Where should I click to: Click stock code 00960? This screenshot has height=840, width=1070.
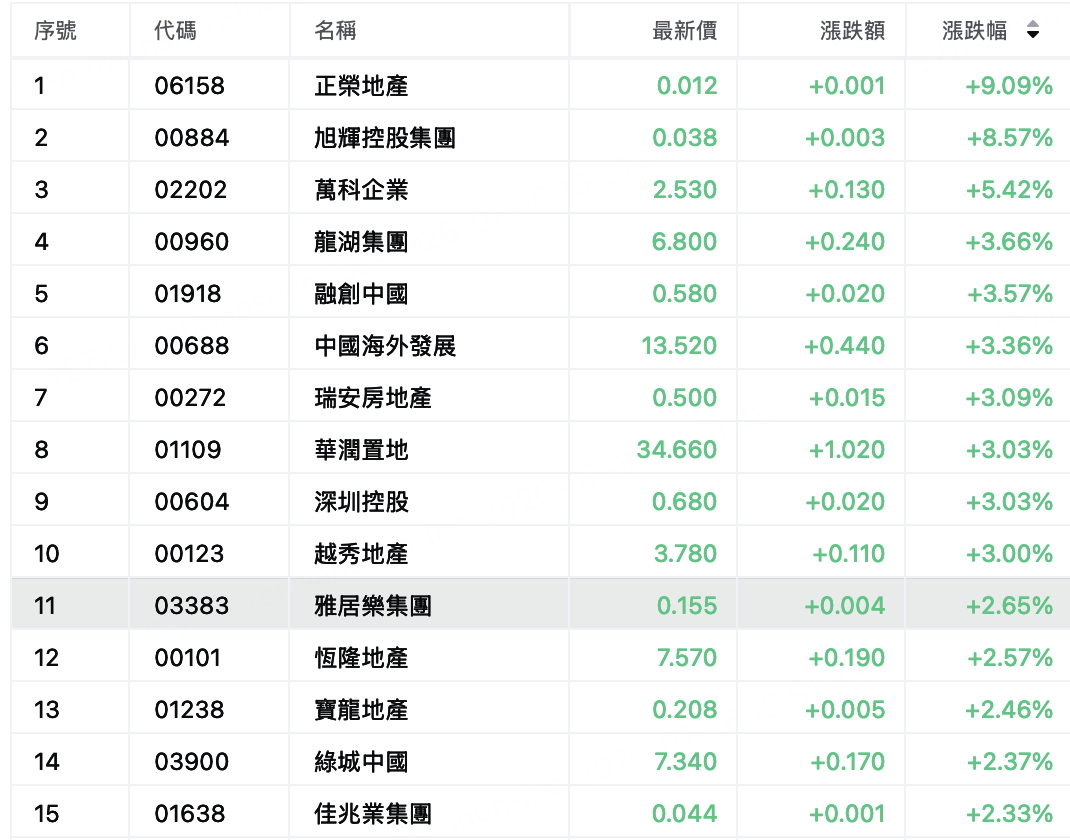192,242
